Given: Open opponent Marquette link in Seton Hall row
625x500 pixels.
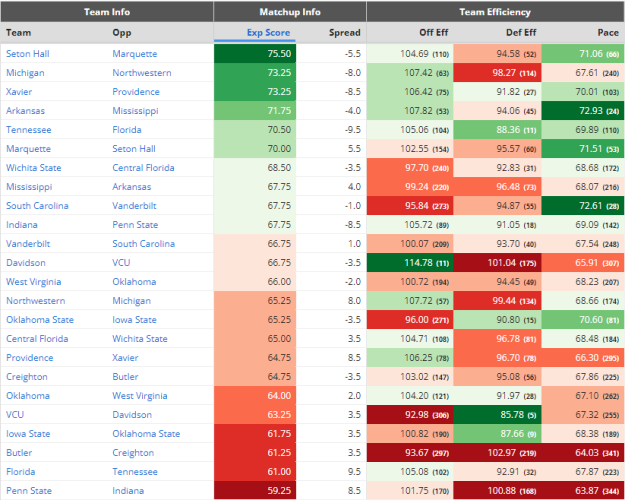Looking at the screenshot, I should tap(135, 54).
